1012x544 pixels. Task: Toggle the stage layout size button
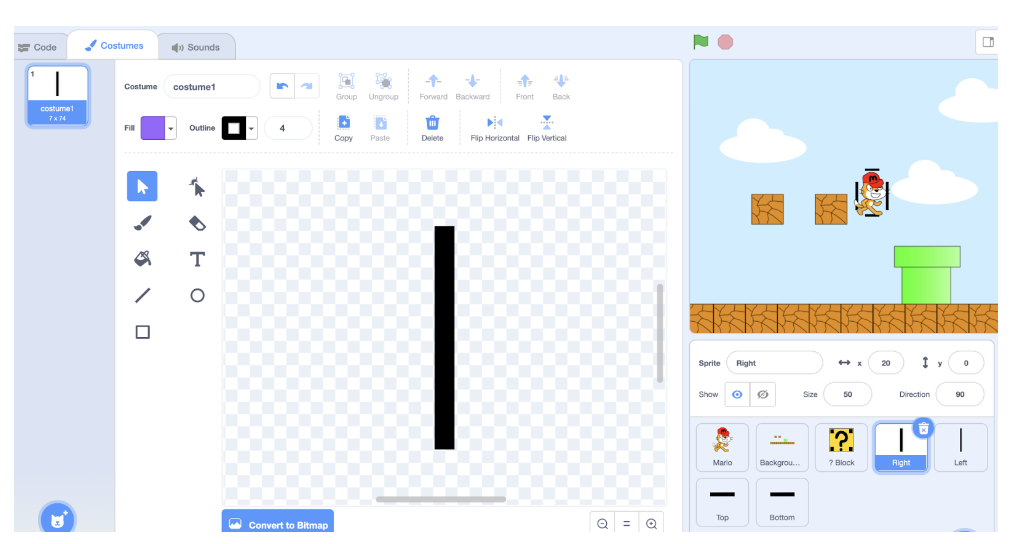987,42
